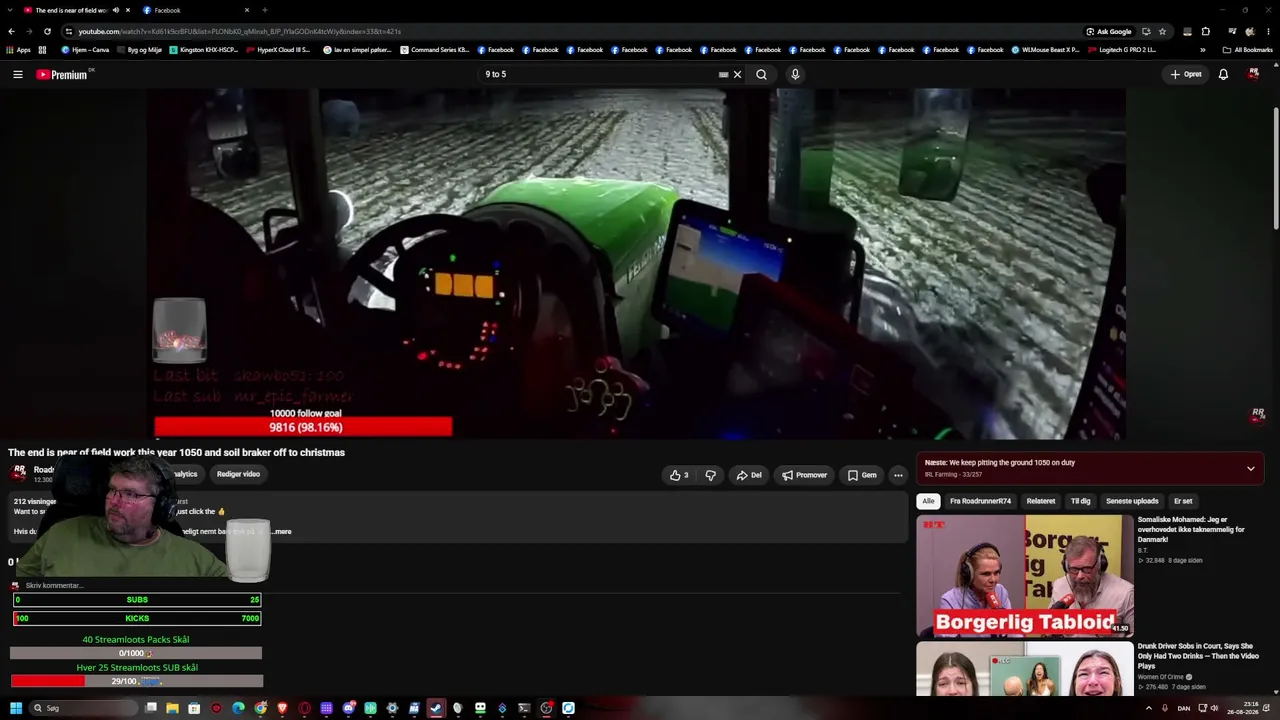1280x720 pixels.
Task: Click the Windows taskbar search box
Action: (85, 708)
